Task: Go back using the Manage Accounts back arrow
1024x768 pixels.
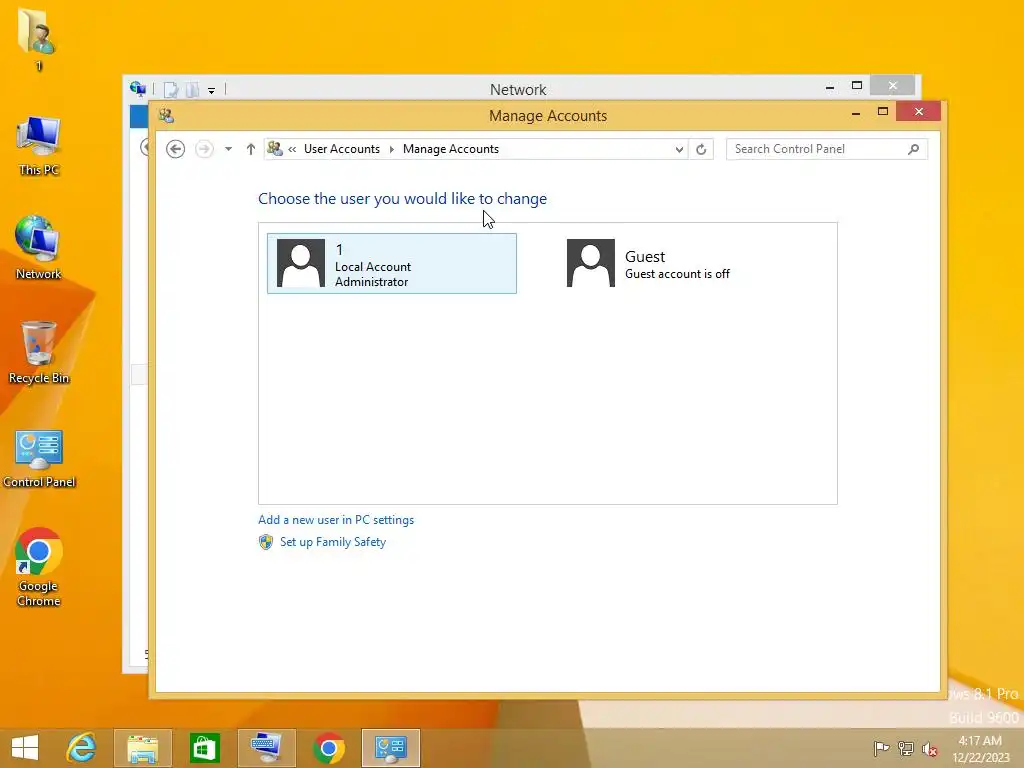Action: pyautogui.click(x=175, y=149)
